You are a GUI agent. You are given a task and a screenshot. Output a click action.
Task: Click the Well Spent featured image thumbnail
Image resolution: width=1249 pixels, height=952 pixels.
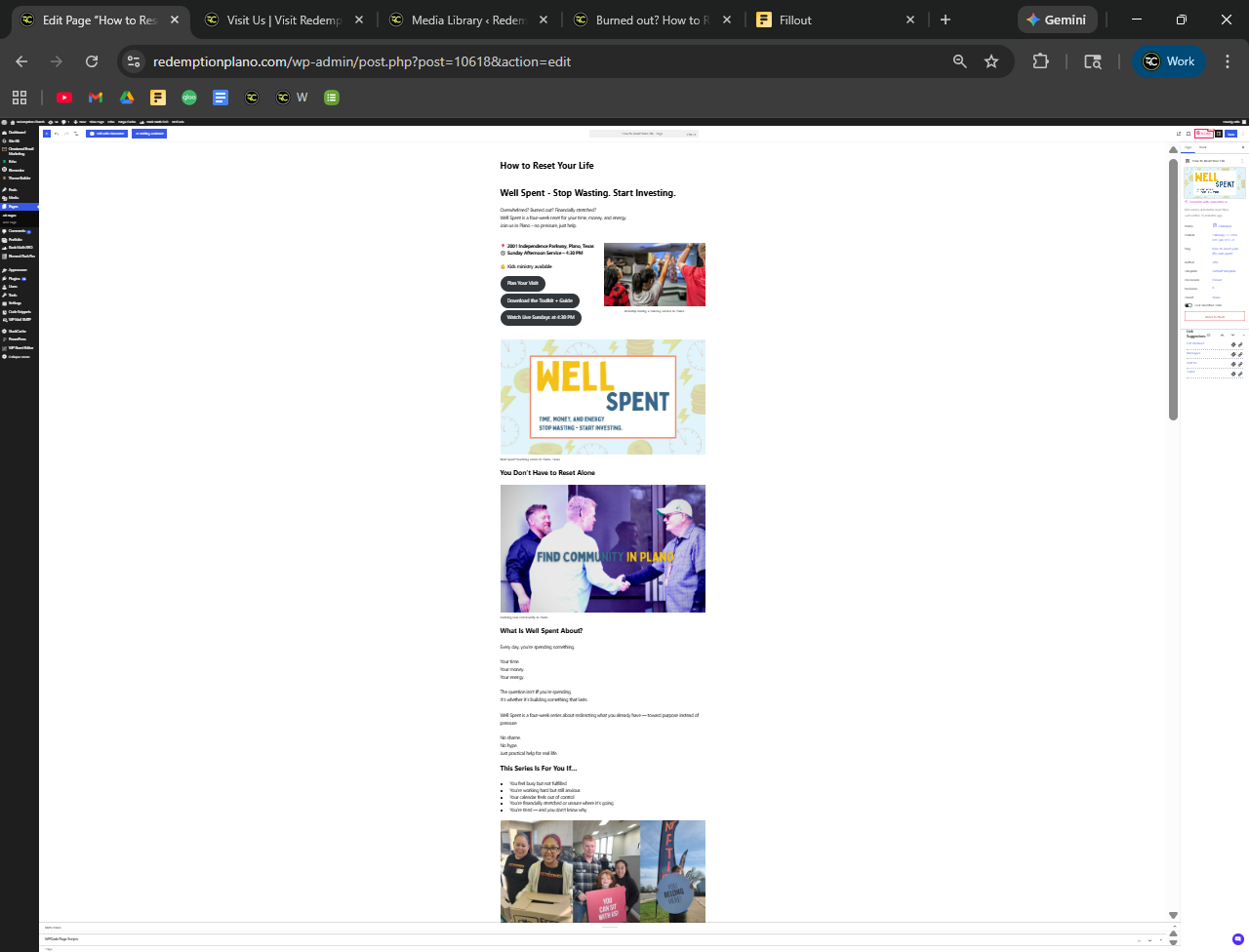(x=1214, y=182)
